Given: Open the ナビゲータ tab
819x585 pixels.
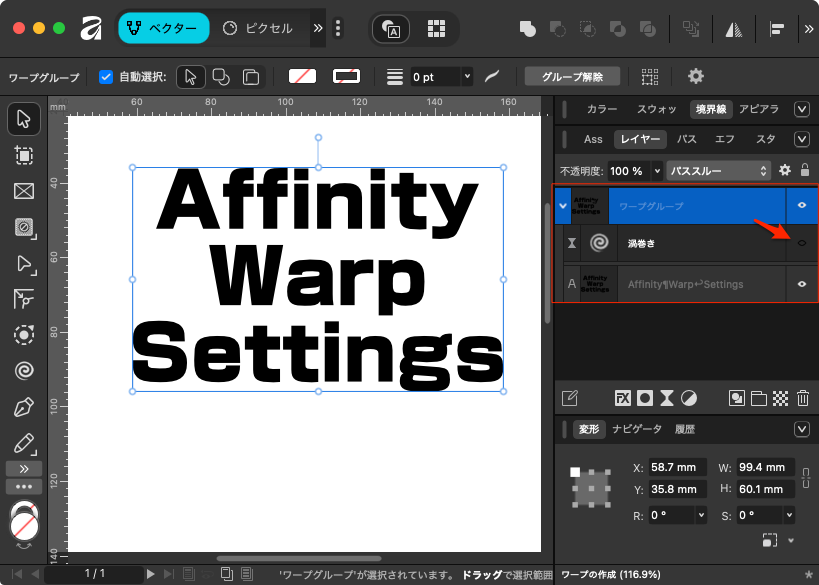Looking at the screenshot, I should (x=637, y=429).
